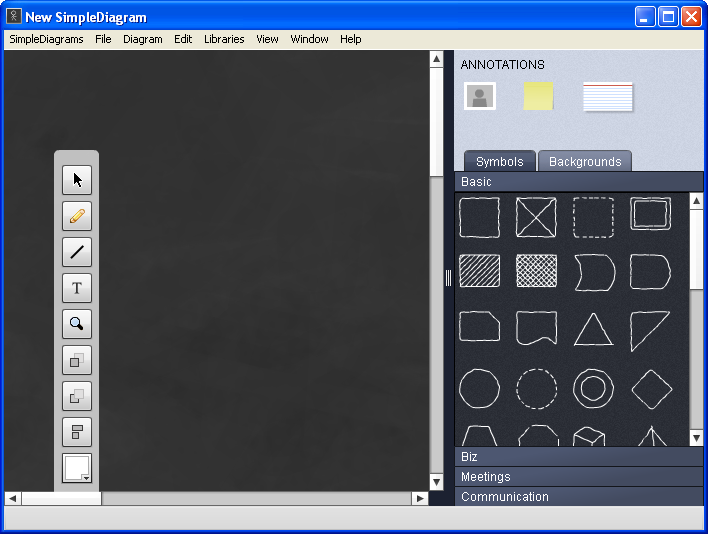
Task: Choose the cut-corner card symbol
Action: coord(480,326)
